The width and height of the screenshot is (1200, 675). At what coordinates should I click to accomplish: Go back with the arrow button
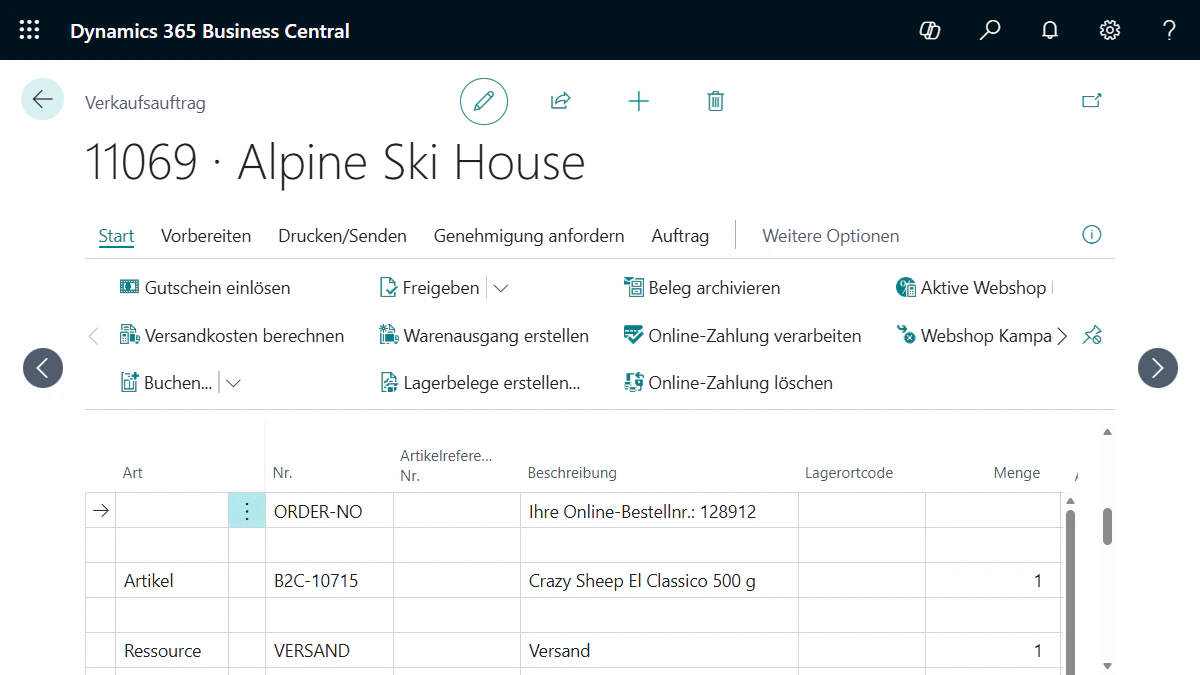pyautogui.click(x=43, y=99)
